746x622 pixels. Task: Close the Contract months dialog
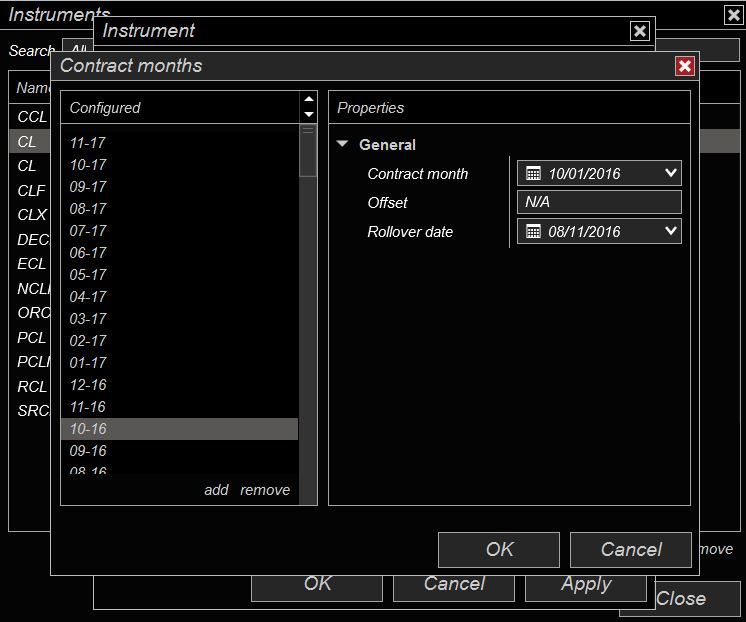tap(685, 66)
